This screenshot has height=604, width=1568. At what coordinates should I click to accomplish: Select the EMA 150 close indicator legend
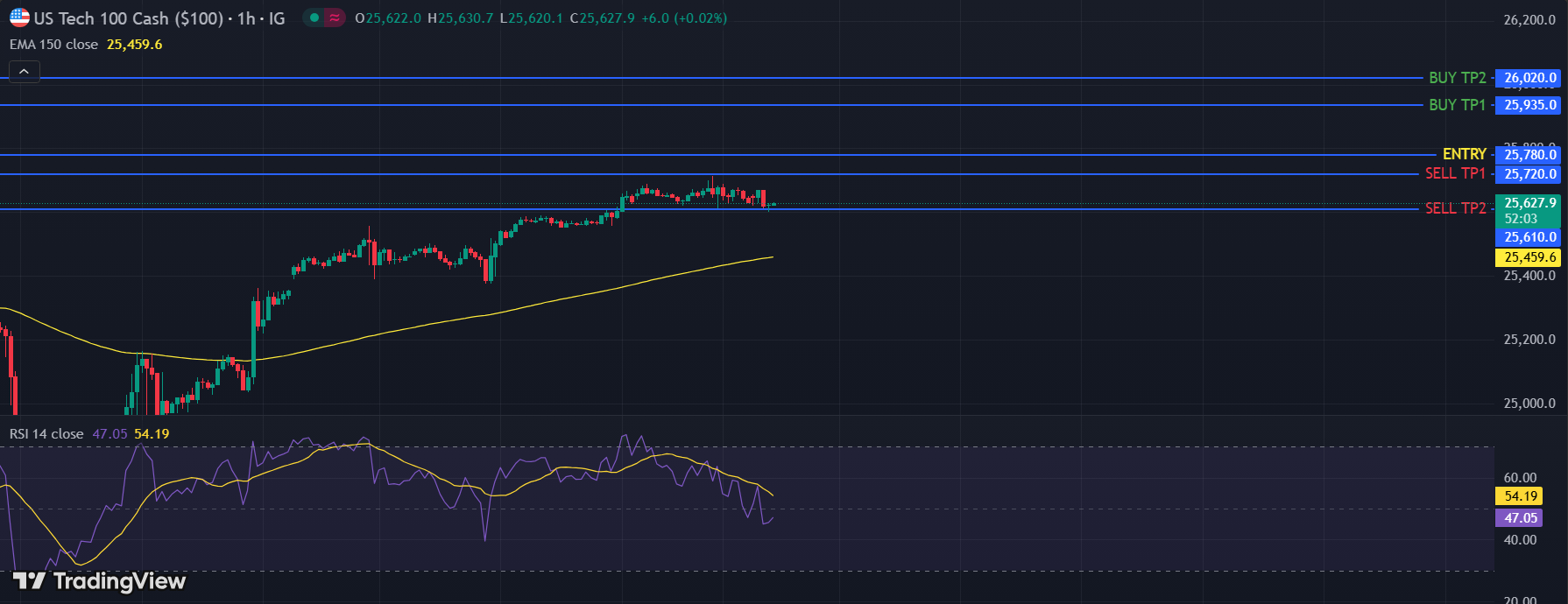[x=54, y=45]
